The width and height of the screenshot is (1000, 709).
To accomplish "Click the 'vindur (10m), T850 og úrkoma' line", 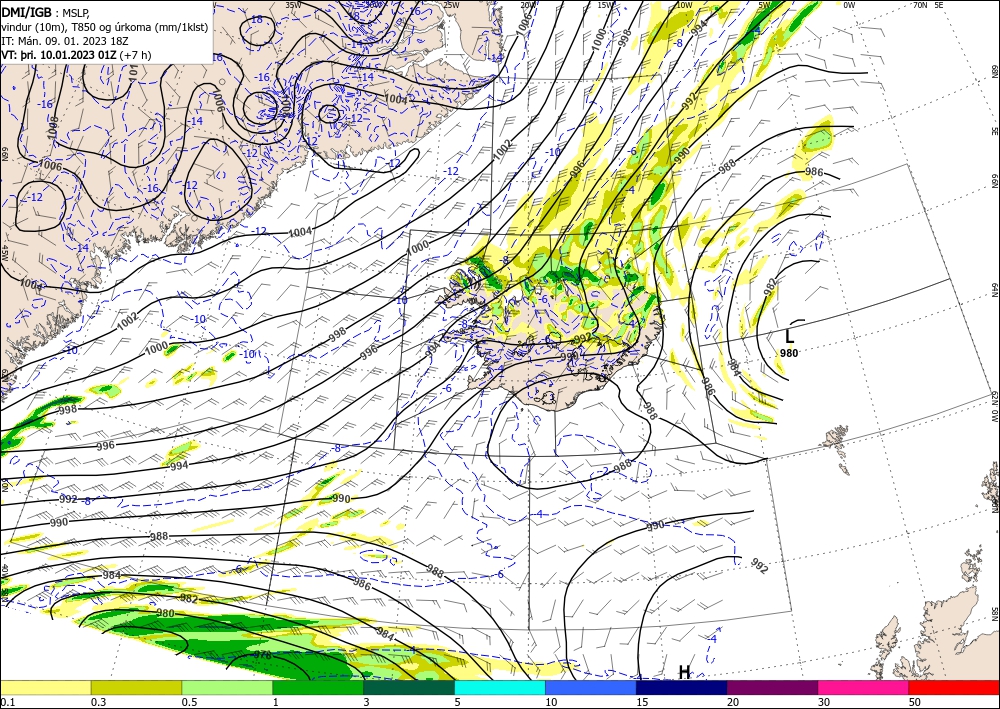I will [x=104, y=27].
